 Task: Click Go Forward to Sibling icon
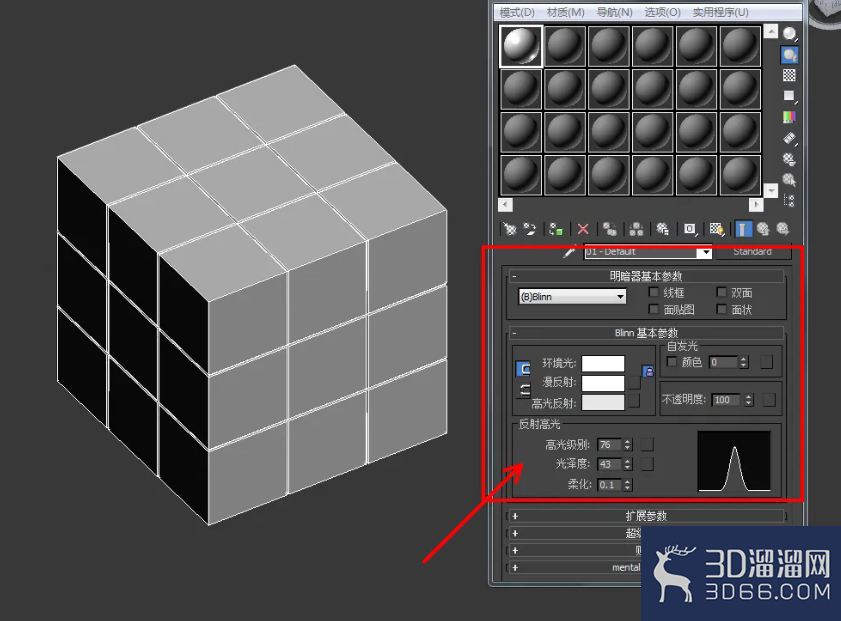coord(783,230)
